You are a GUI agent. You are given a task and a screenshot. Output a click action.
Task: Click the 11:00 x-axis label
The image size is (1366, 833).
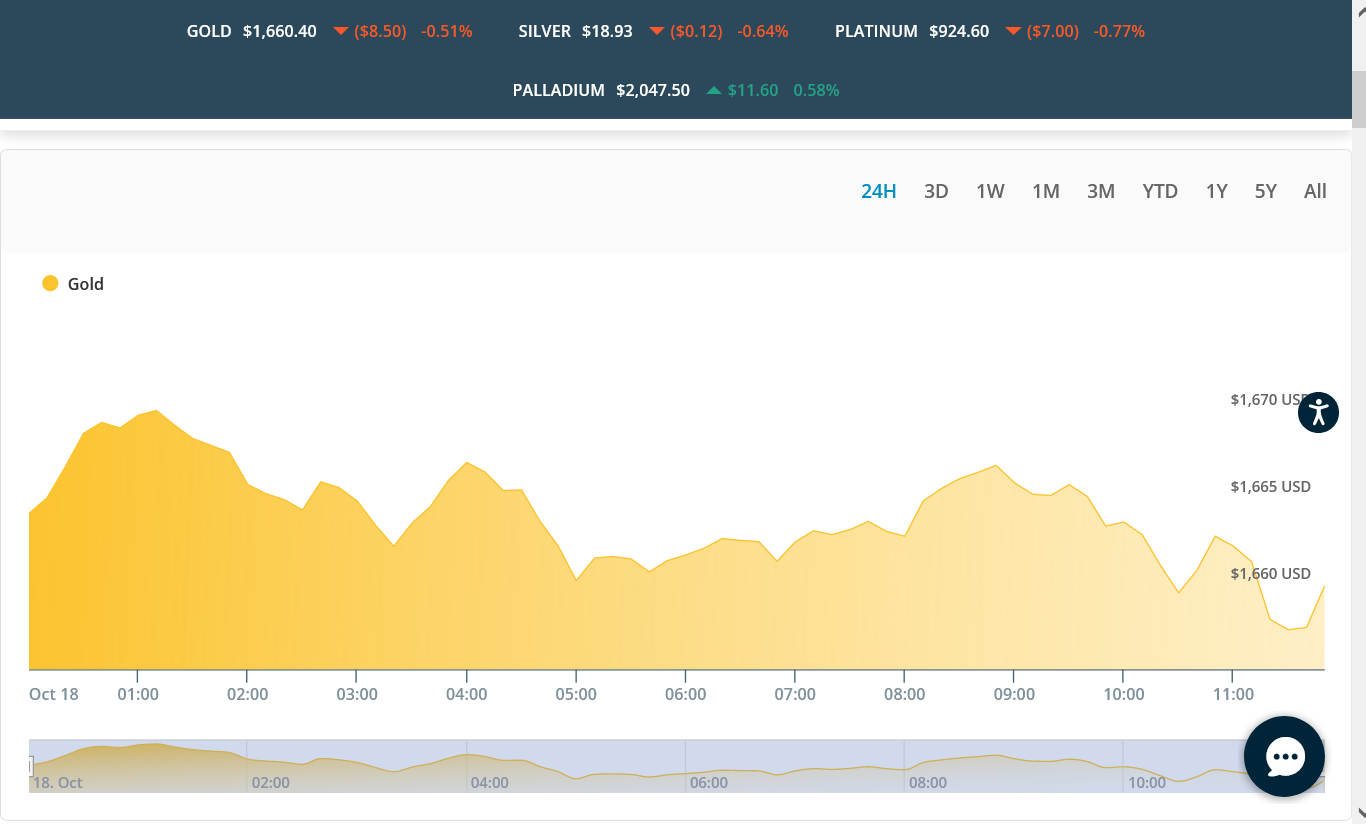click(x=1233, y=694)
